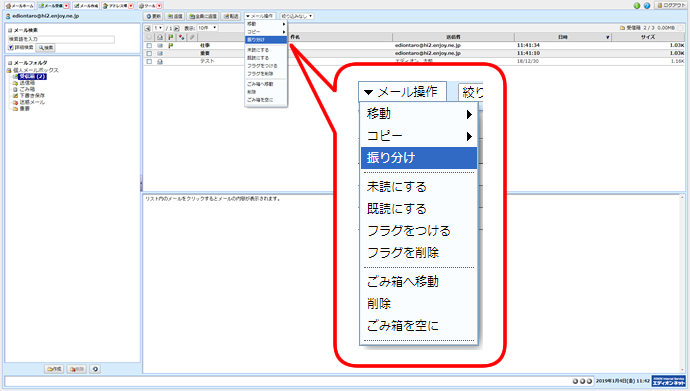The height and width of the screenshot is (391, 690).
Task: Check the checkbox for the 重要 mail
Action: pos(149,53)
